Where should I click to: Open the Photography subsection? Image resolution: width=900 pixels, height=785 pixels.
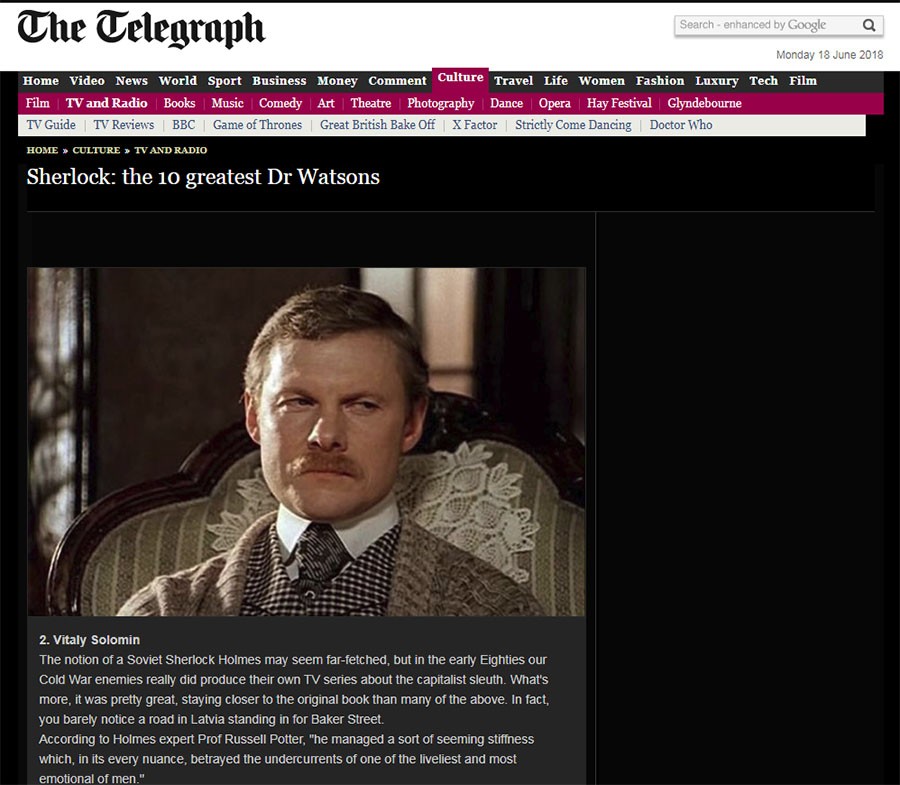(x=440, y=103)
